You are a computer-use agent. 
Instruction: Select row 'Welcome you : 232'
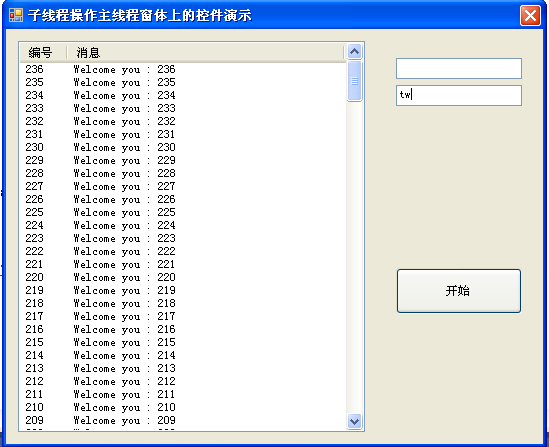[x=183, y=121]
